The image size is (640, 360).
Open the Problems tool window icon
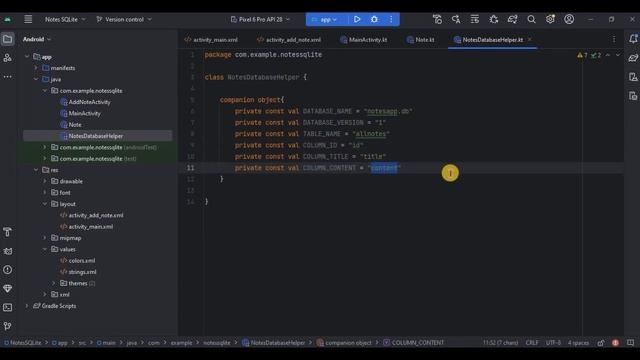pos(7,270)
